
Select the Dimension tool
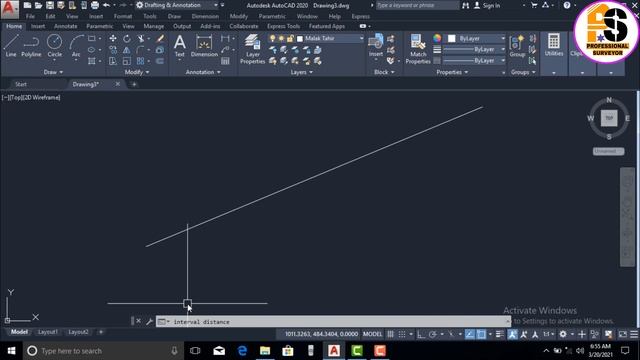tap(204, 45)
